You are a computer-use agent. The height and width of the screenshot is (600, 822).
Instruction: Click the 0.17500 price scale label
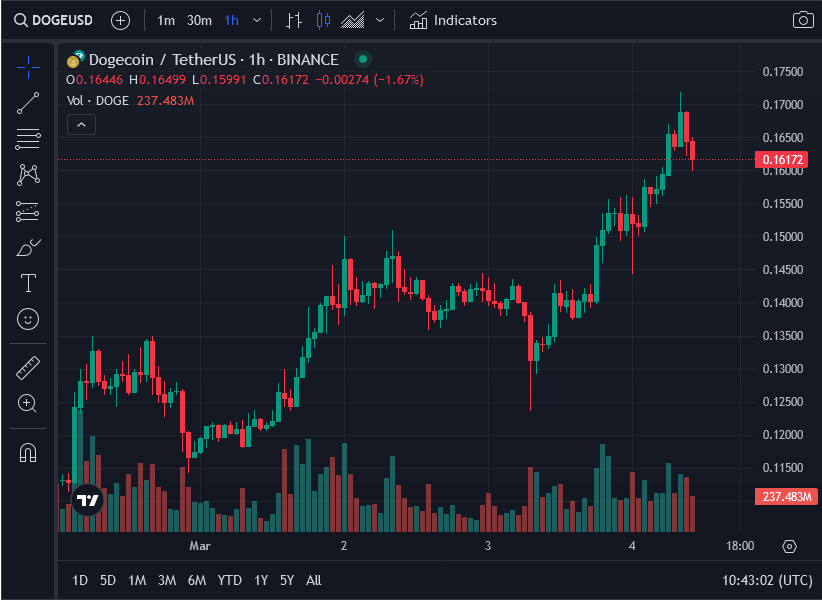coord(782,72)
